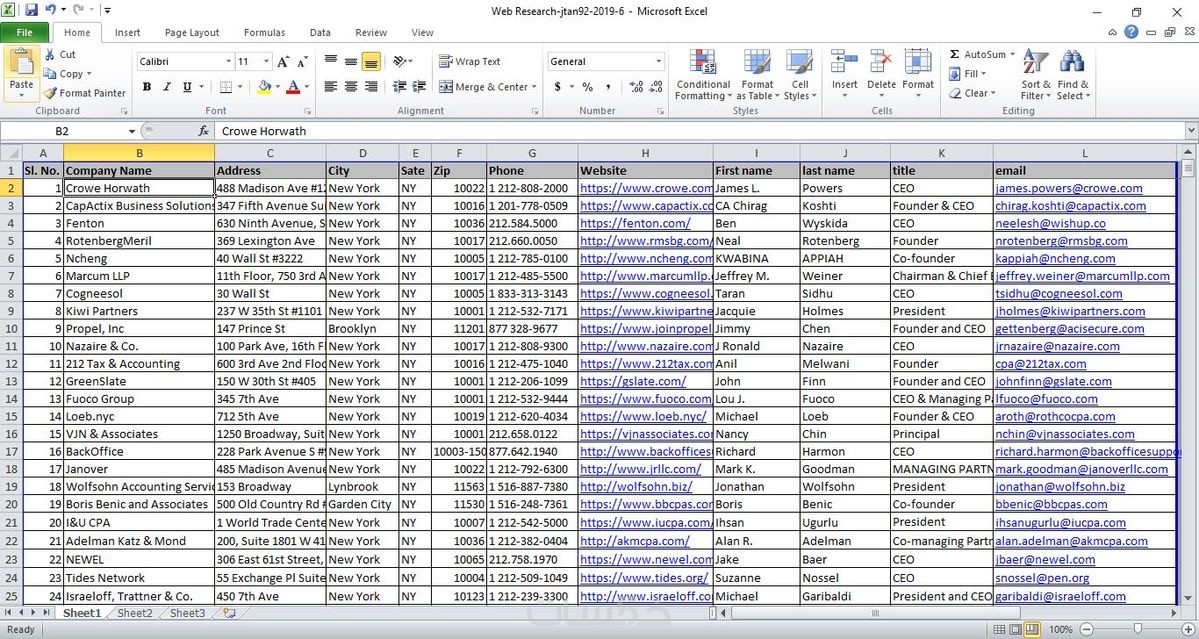Click the Excel Help question icon

(x=1131, y=32)
